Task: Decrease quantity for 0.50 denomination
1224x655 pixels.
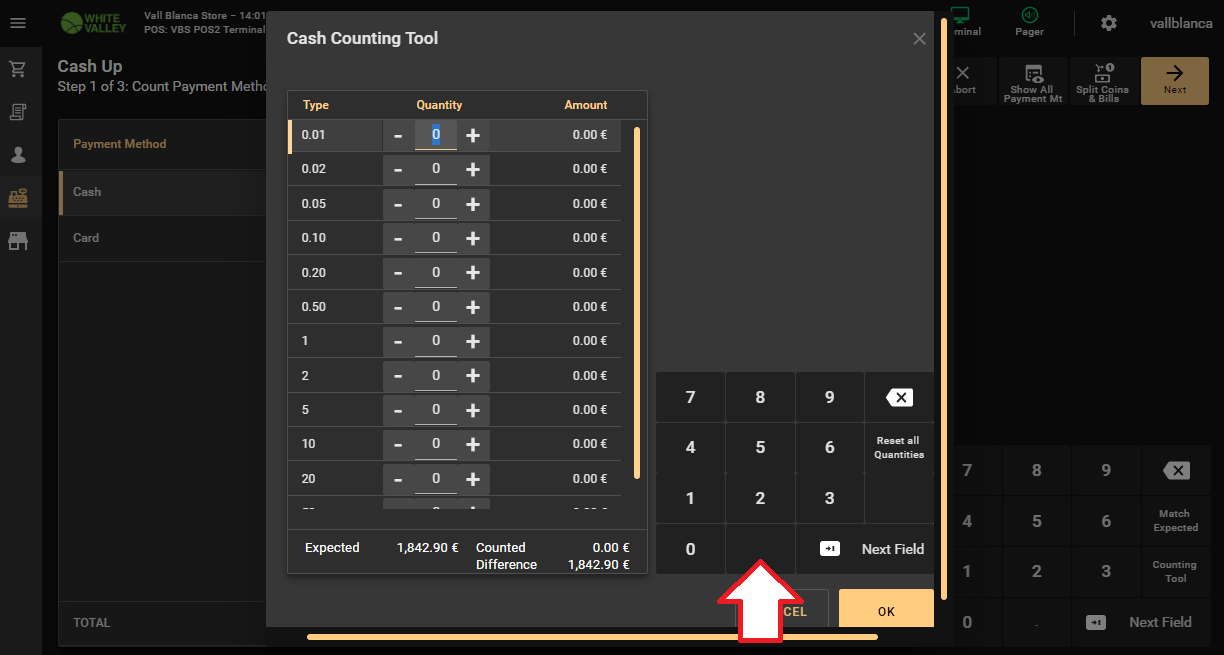Action: point(398,307)
